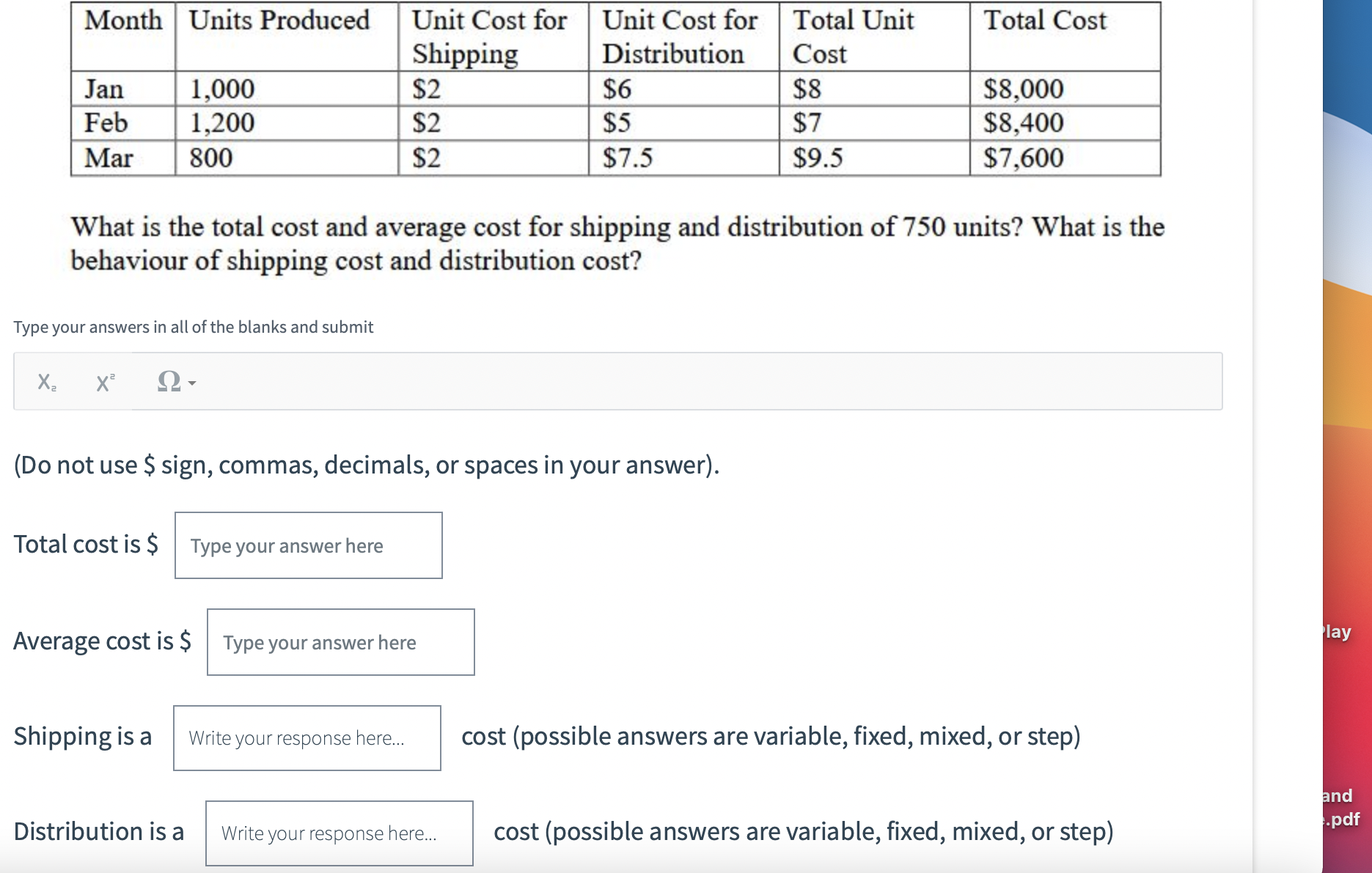The image size is (1372, 873).
Task: Click the subscript button before typing an answer
Action: (46, 382)
